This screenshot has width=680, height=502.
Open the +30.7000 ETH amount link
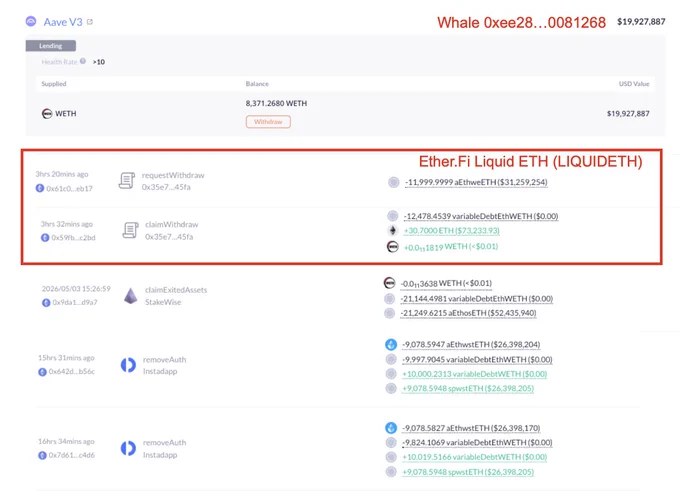tap(451, 231)
